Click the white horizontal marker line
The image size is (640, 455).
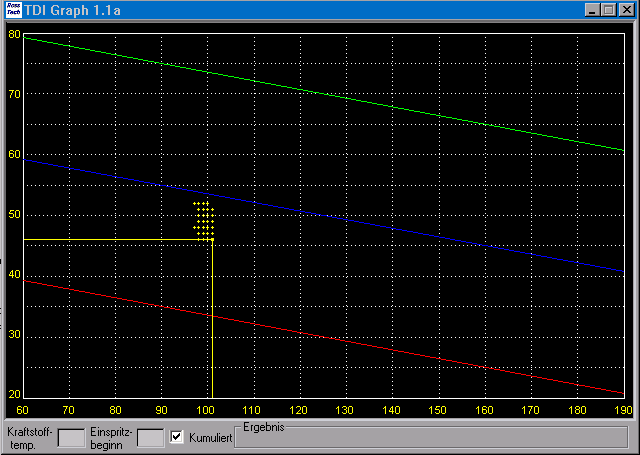(x=100, y=239)
